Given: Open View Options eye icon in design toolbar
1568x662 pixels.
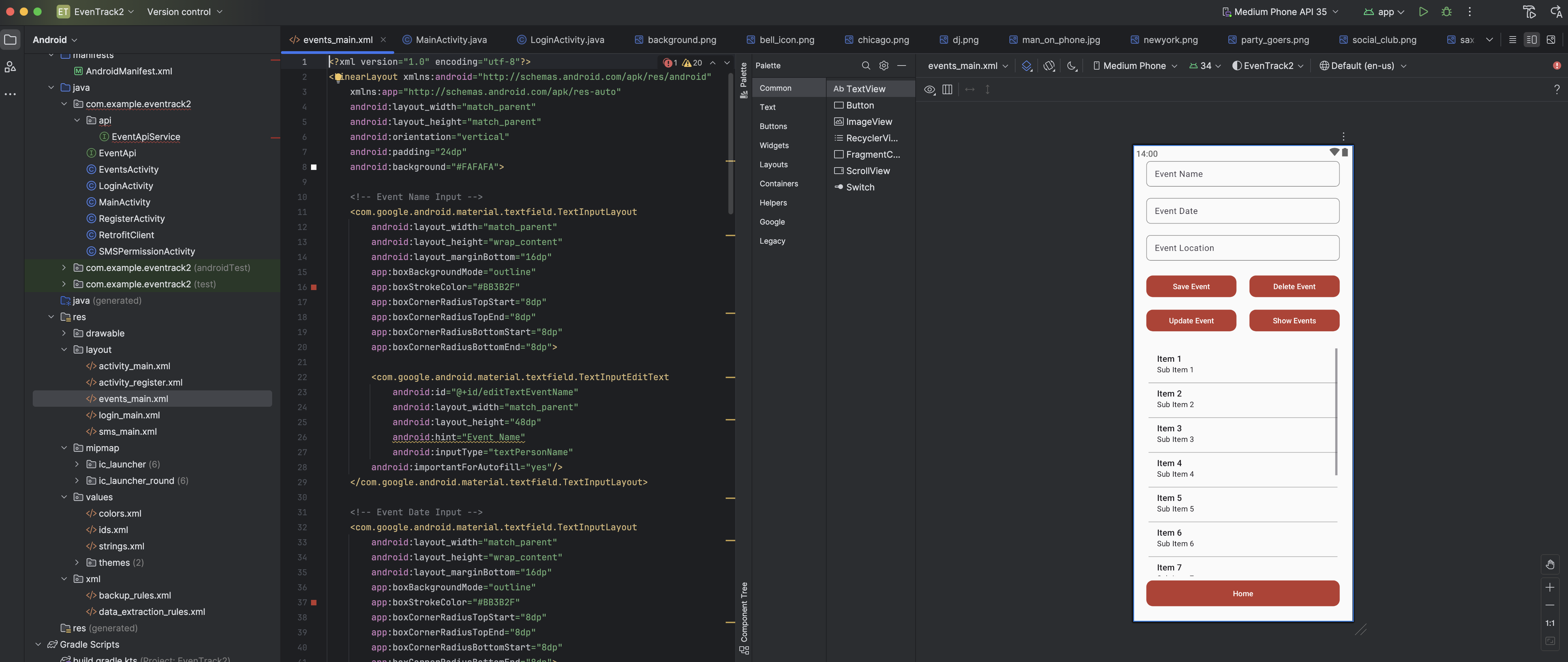Looking at the screenshot, I should (x=930, y=89).
